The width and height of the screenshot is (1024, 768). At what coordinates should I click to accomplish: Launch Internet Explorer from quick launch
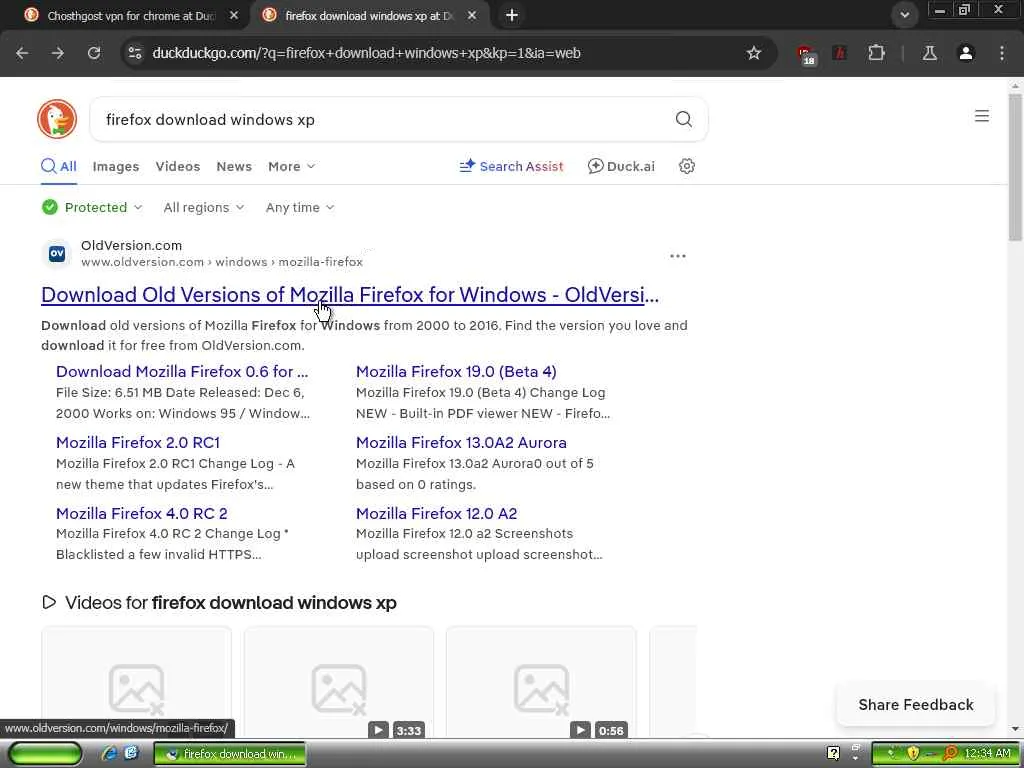(x=108, y=754)
